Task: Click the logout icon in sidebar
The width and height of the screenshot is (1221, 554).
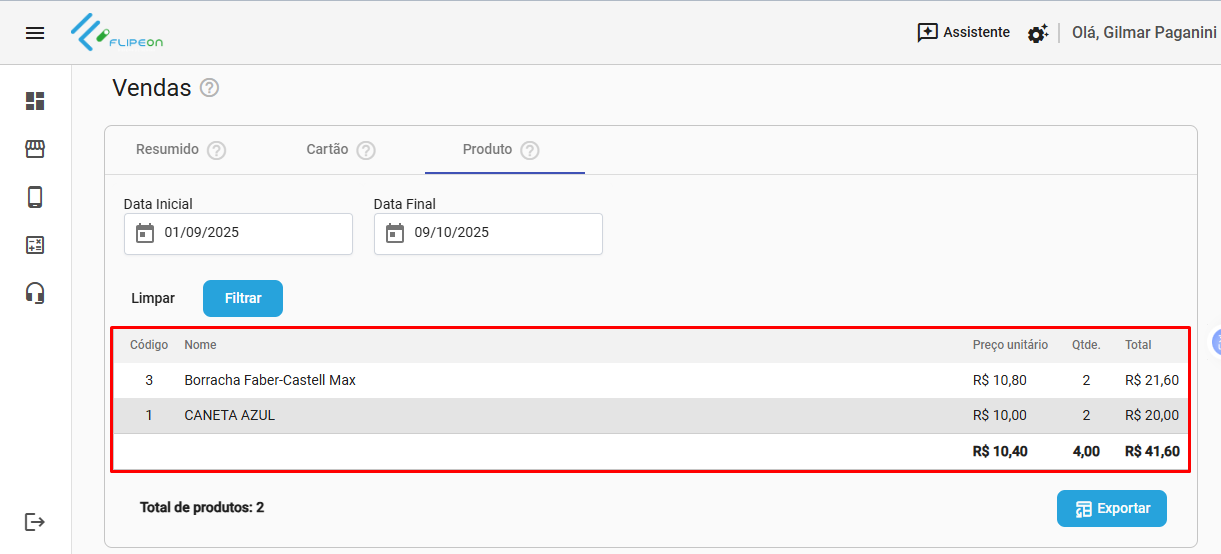Action: click(35, 522)
